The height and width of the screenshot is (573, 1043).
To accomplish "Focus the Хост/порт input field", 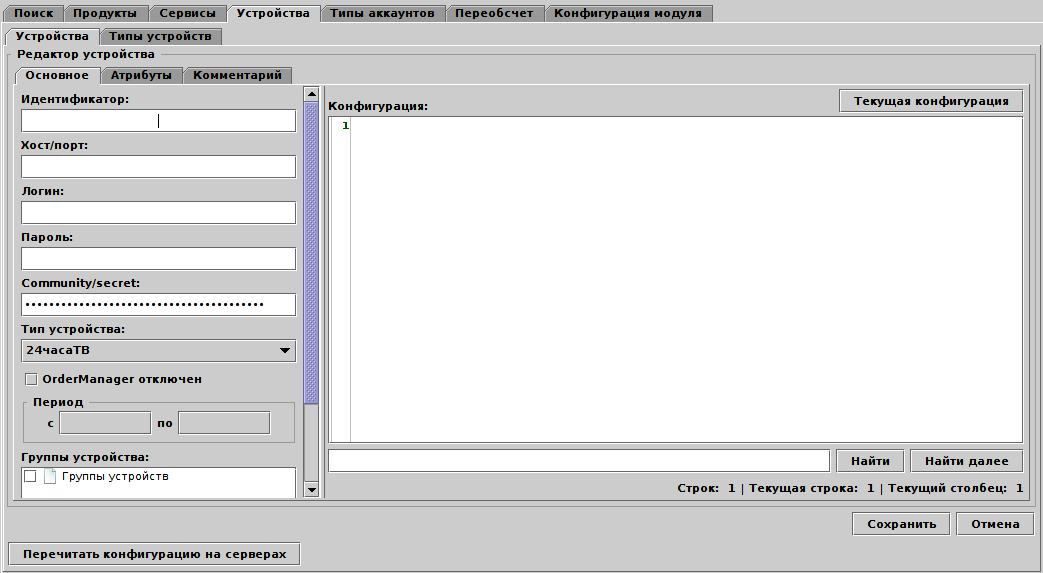I will pyautogui.click(x=158, y=166).
